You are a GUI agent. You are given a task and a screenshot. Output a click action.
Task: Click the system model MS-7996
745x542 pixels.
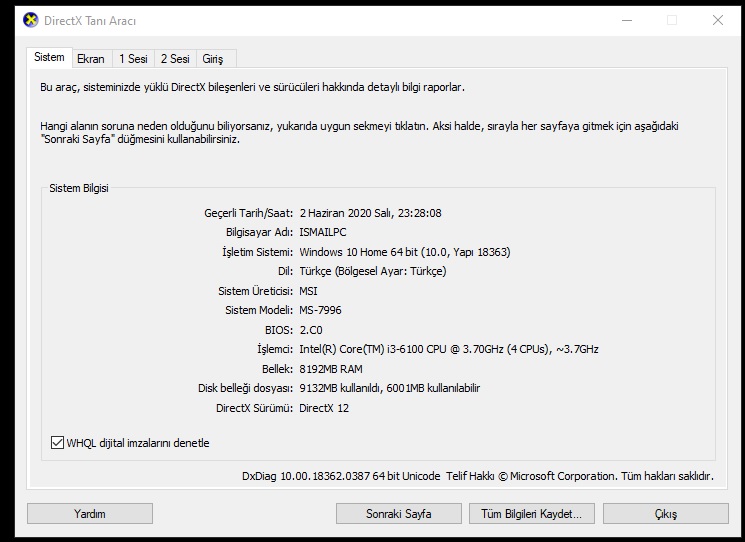click(x=320, y=310)
